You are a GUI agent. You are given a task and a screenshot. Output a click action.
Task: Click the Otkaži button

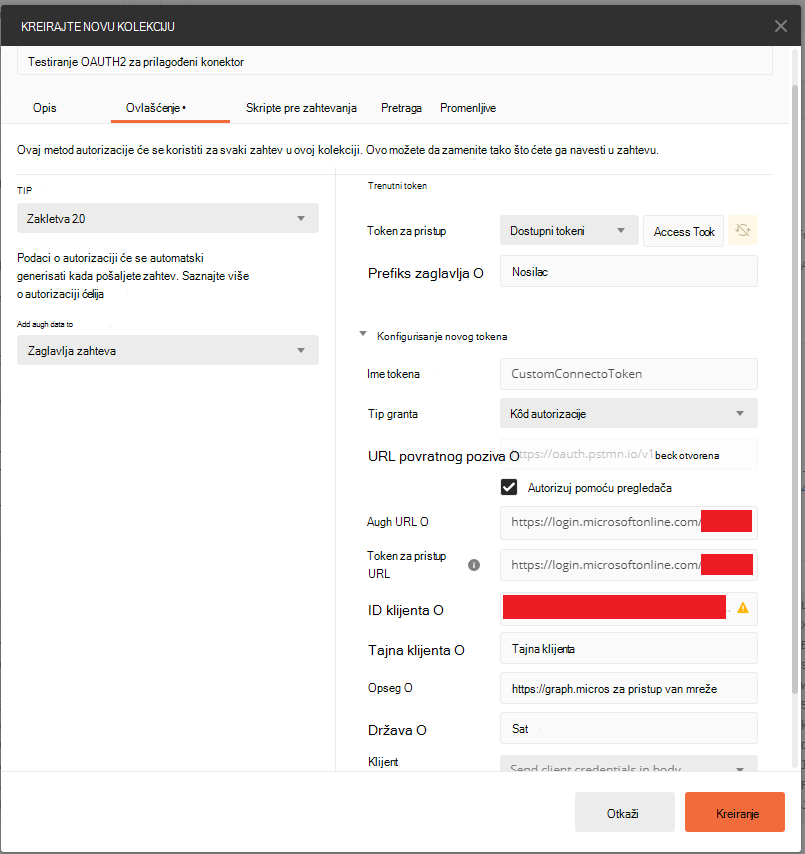point(625,812)
